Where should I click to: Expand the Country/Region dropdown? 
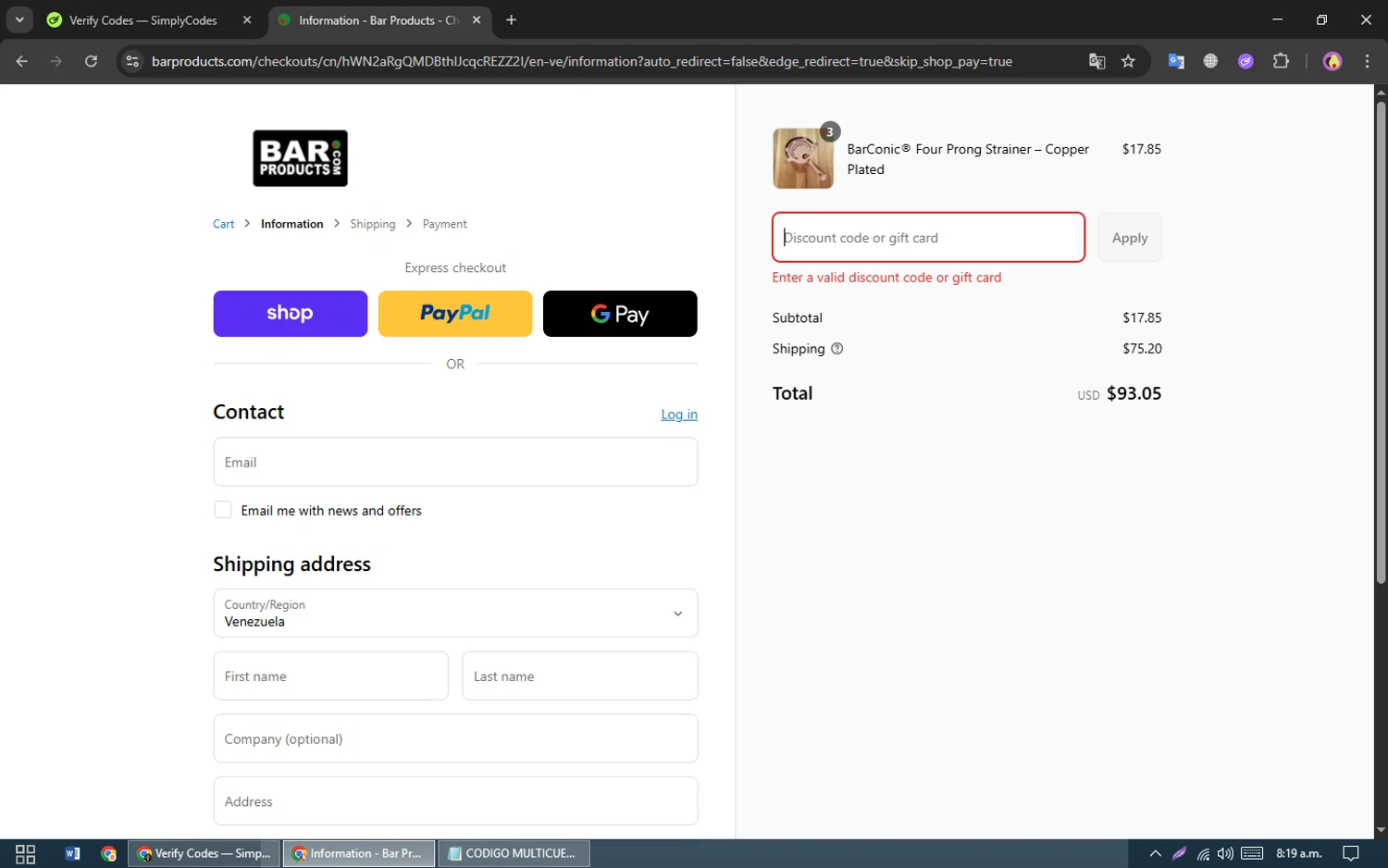pos(455,613)
